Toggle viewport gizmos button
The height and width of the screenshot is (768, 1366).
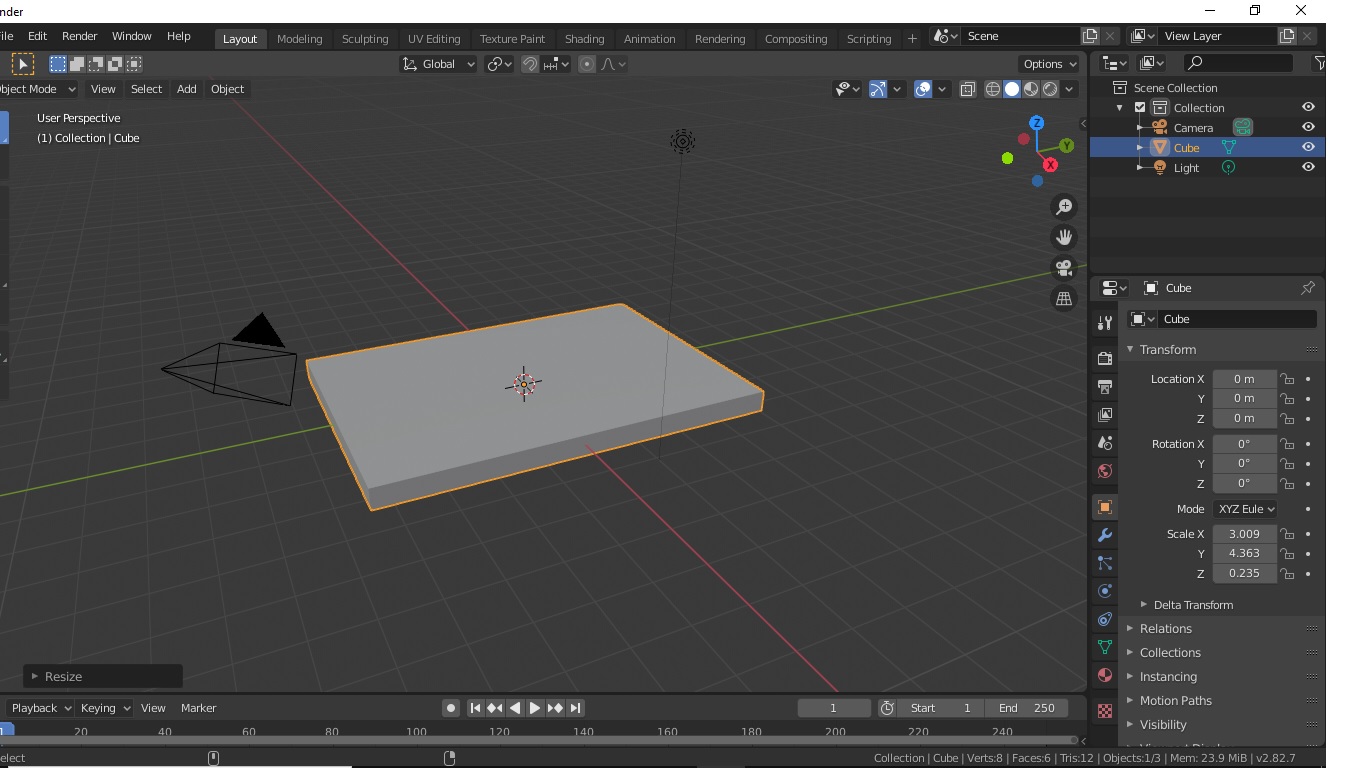point(877,89)
